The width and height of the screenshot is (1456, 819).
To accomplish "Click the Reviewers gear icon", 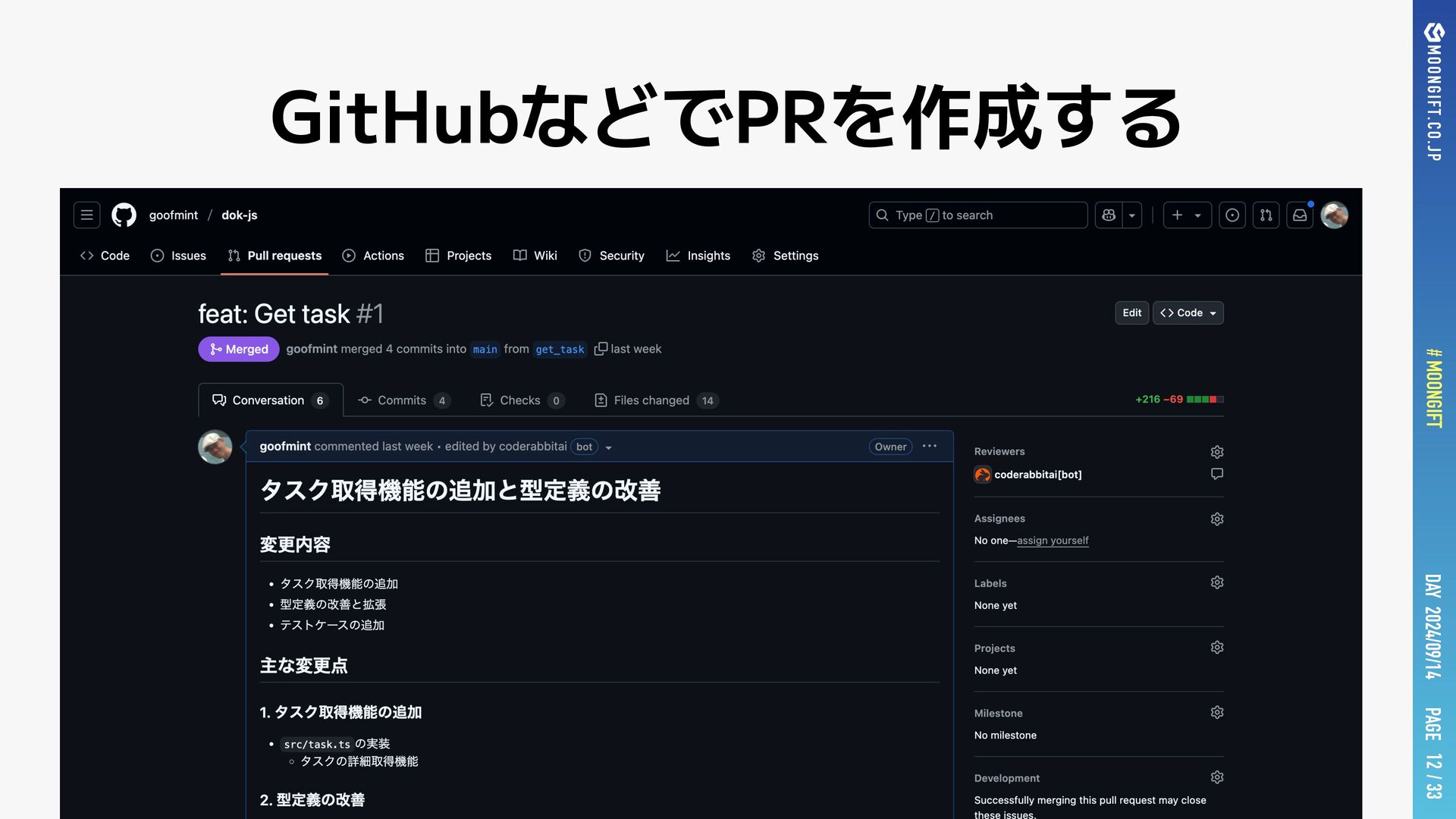I will (1217, 452).
